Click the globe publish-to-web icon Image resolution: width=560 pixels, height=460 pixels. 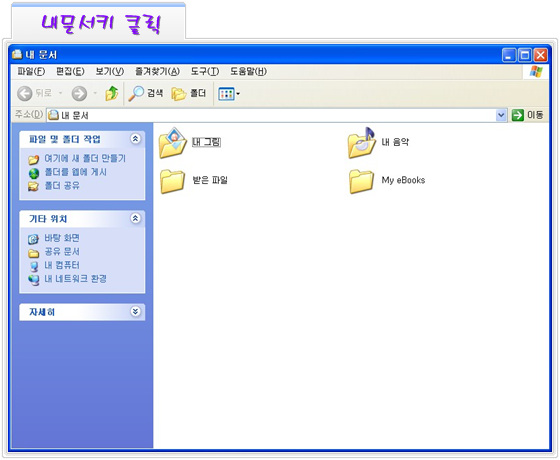click(34, 173)
